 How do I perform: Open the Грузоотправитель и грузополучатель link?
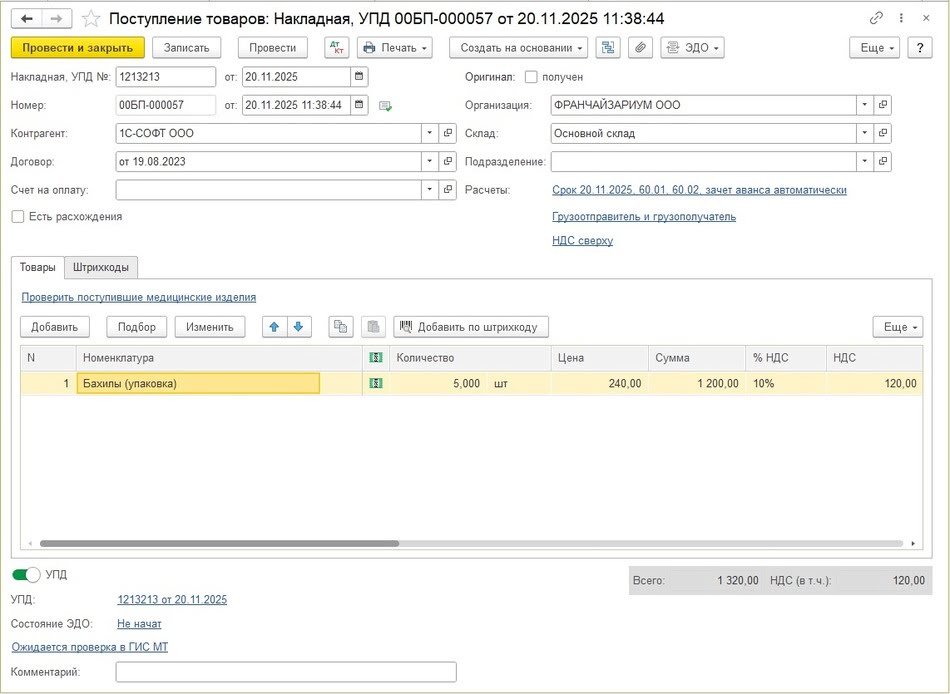644,217
